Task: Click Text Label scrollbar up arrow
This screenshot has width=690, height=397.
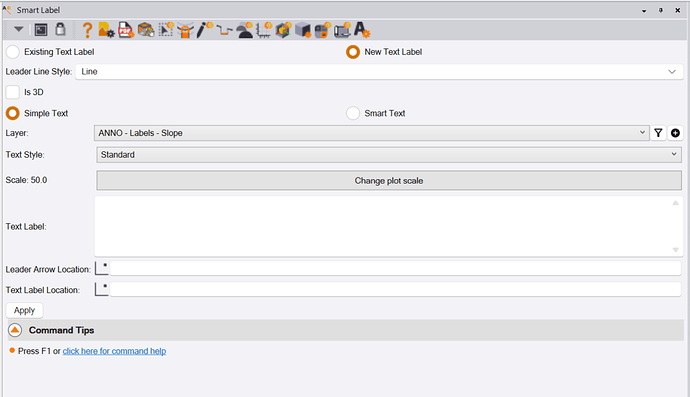Action: pyautogui.click(x=675, y=203)
